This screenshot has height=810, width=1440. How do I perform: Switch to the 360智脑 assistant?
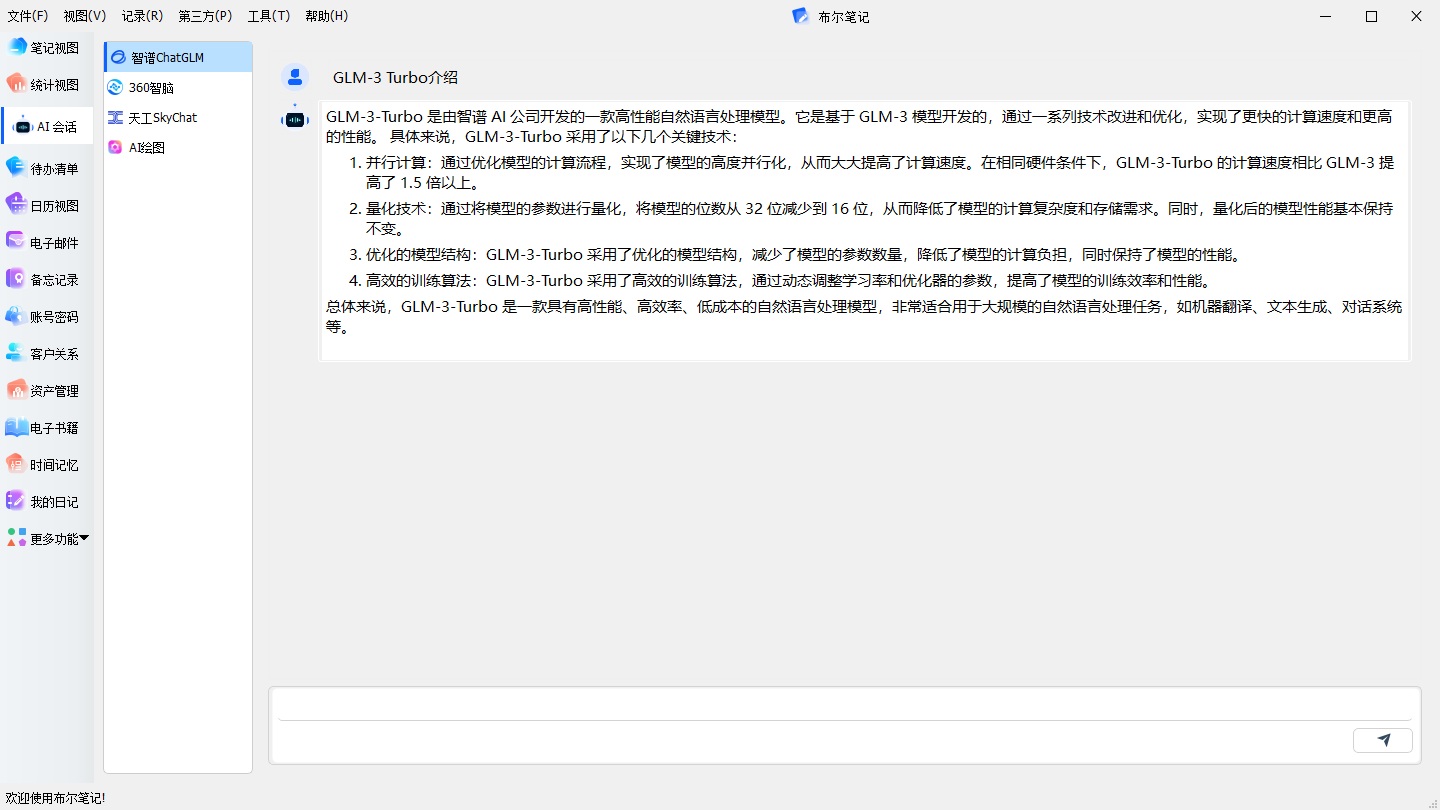[178, 87]
